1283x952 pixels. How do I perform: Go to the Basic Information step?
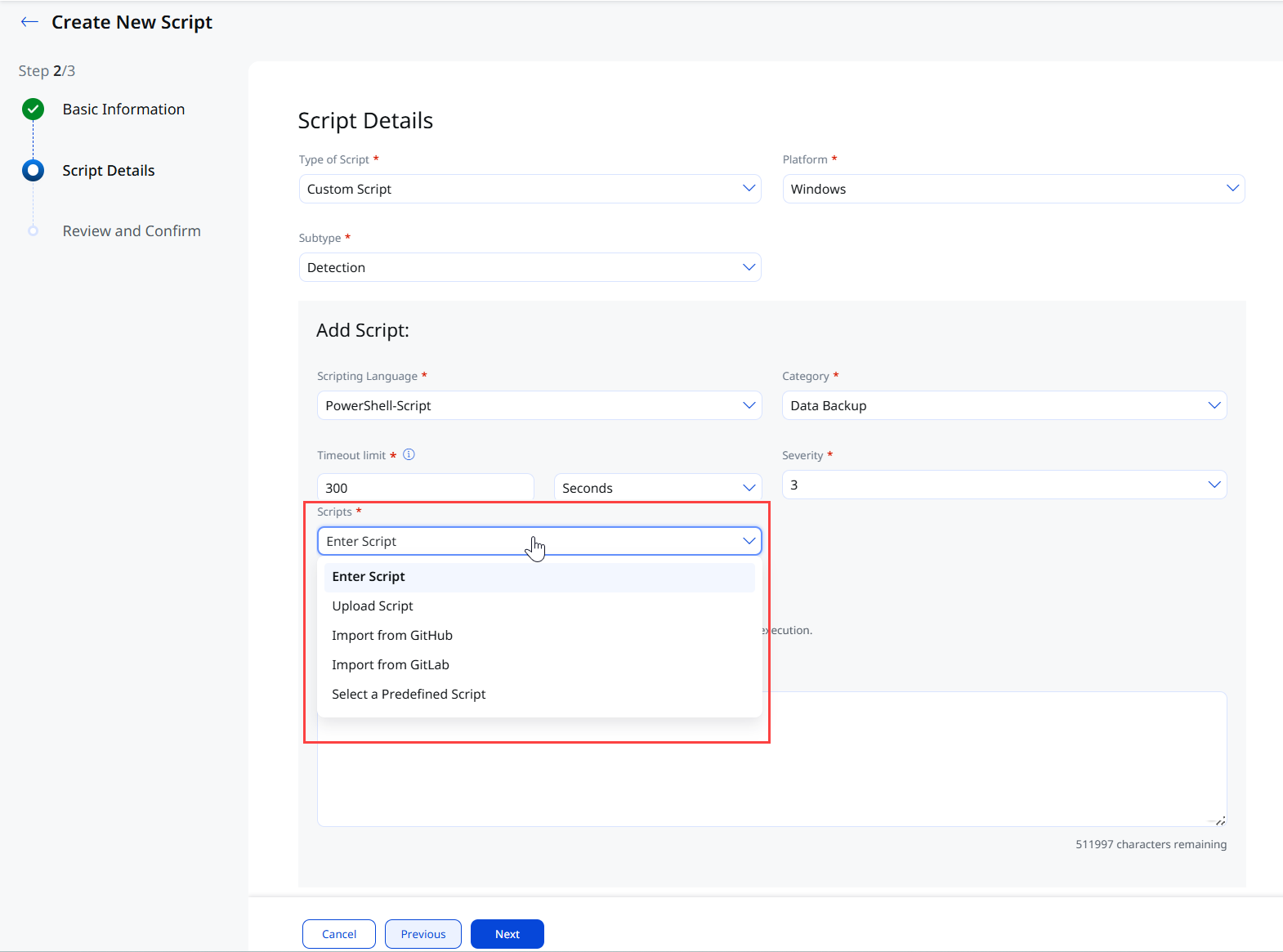124,110
